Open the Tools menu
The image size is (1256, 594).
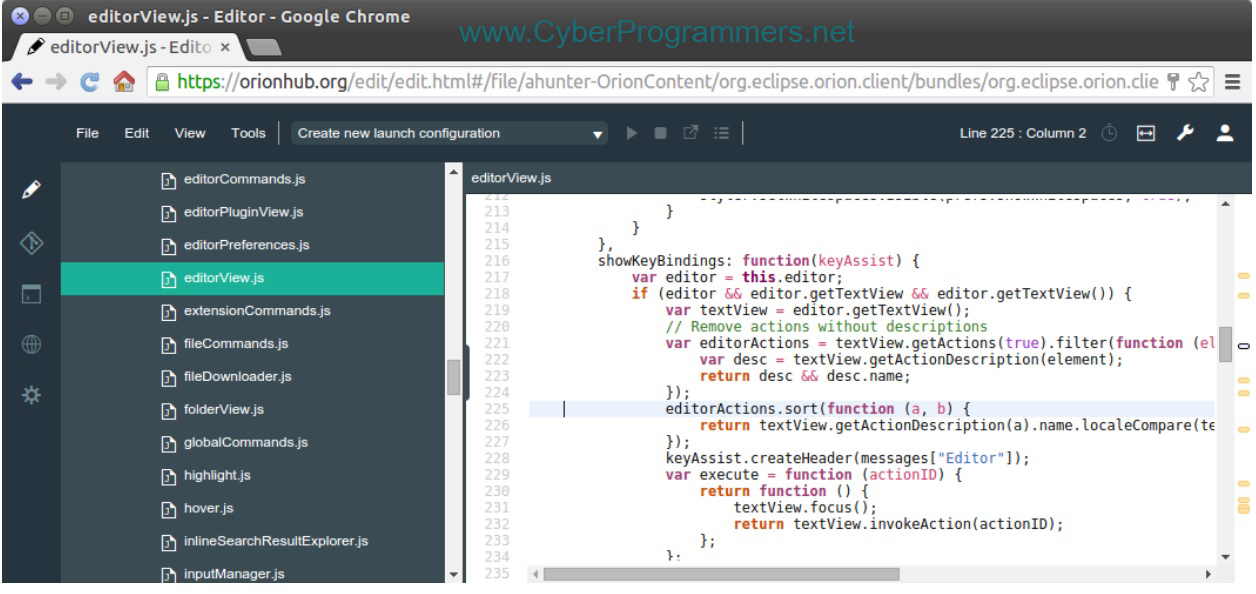click(x=248, y=133)
